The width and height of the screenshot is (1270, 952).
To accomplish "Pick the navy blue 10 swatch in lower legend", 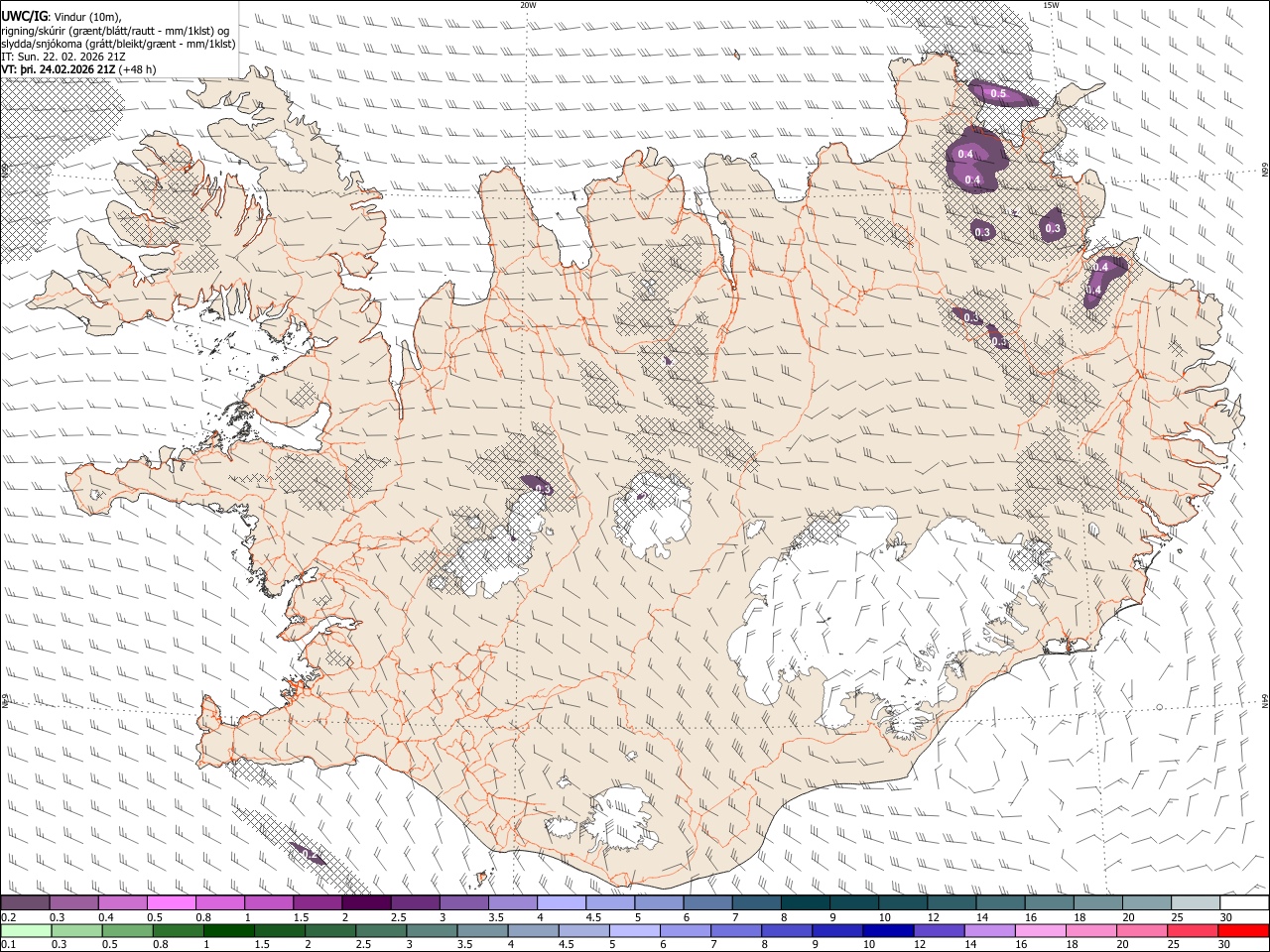I will pyautogui.click(x=887, y=930).
